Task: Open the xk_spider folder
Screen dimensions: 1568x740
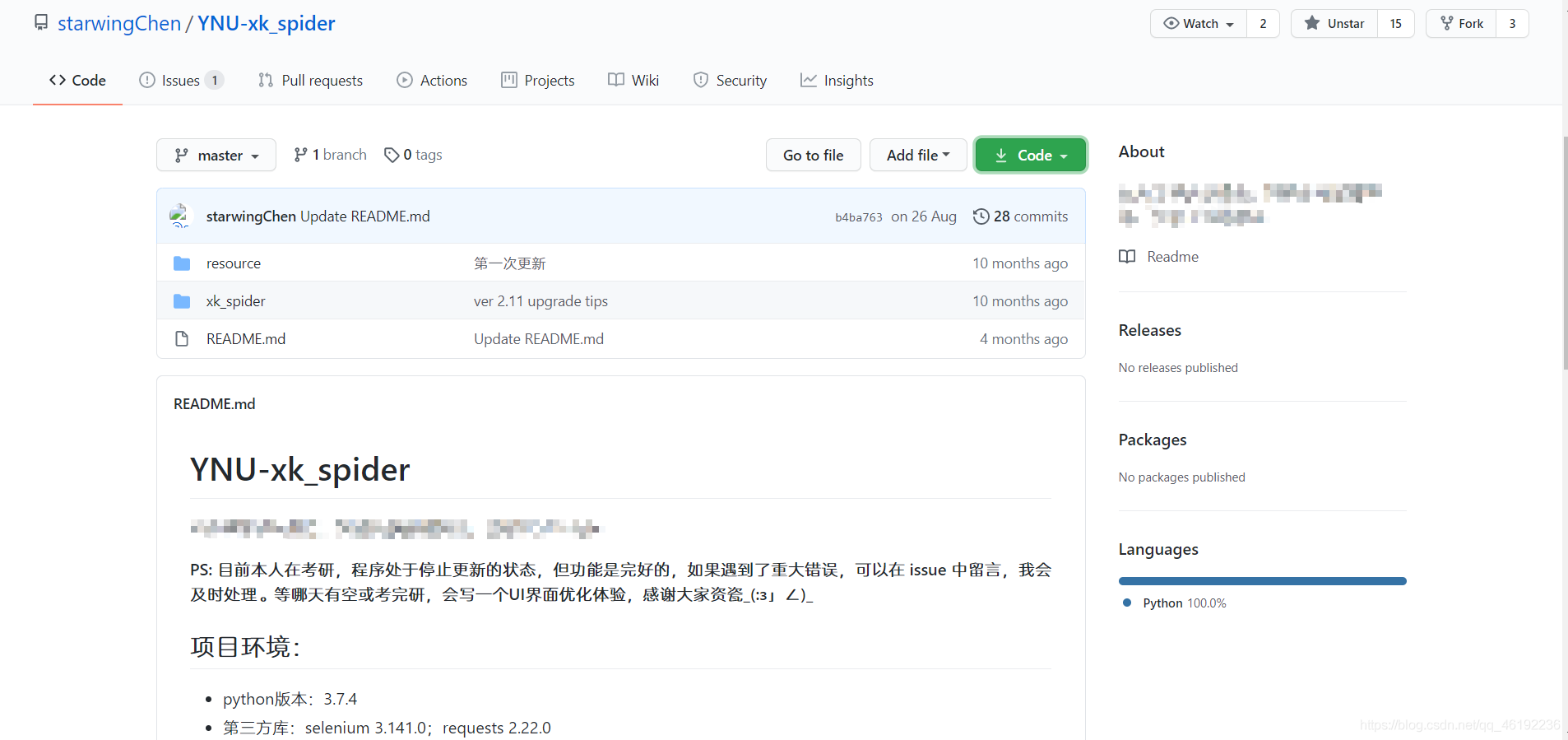Action: point(236,301)
